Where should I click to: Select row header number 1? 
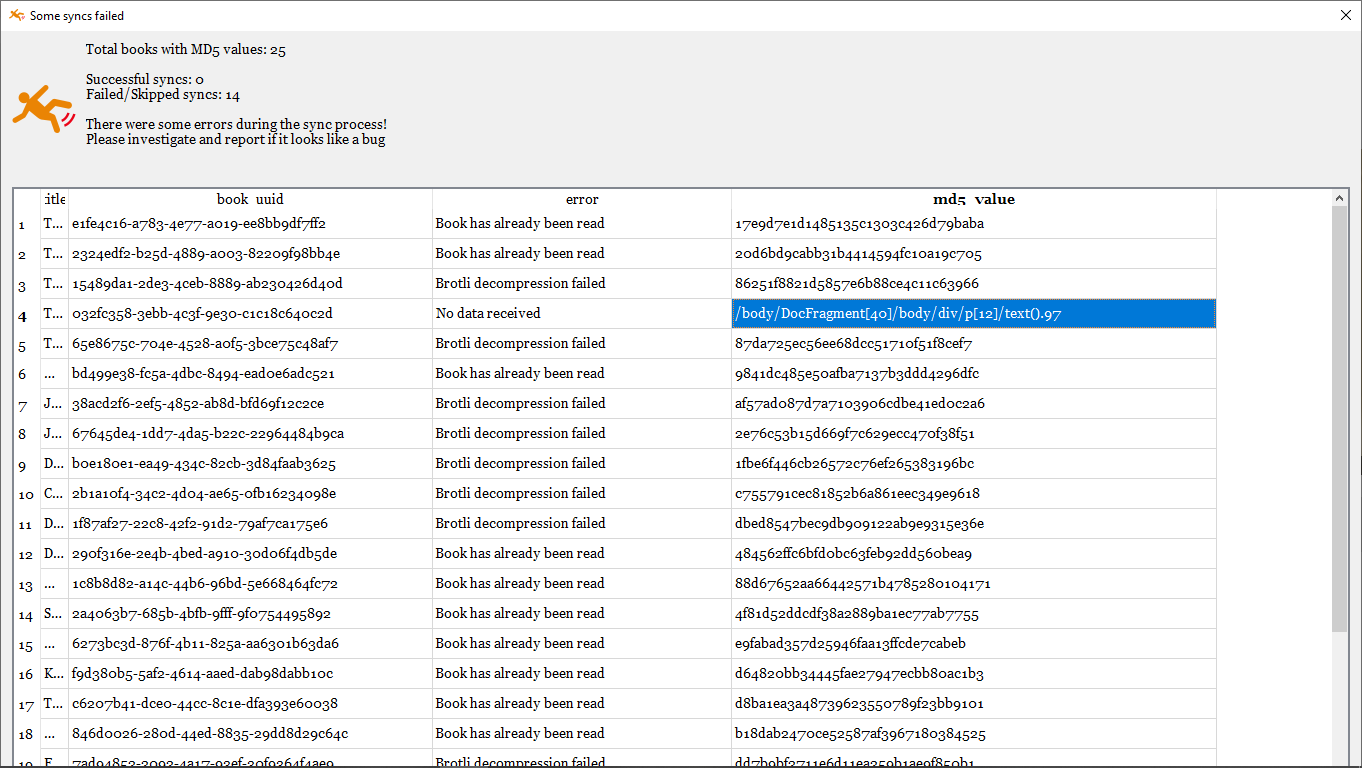(x=27, y=224)
